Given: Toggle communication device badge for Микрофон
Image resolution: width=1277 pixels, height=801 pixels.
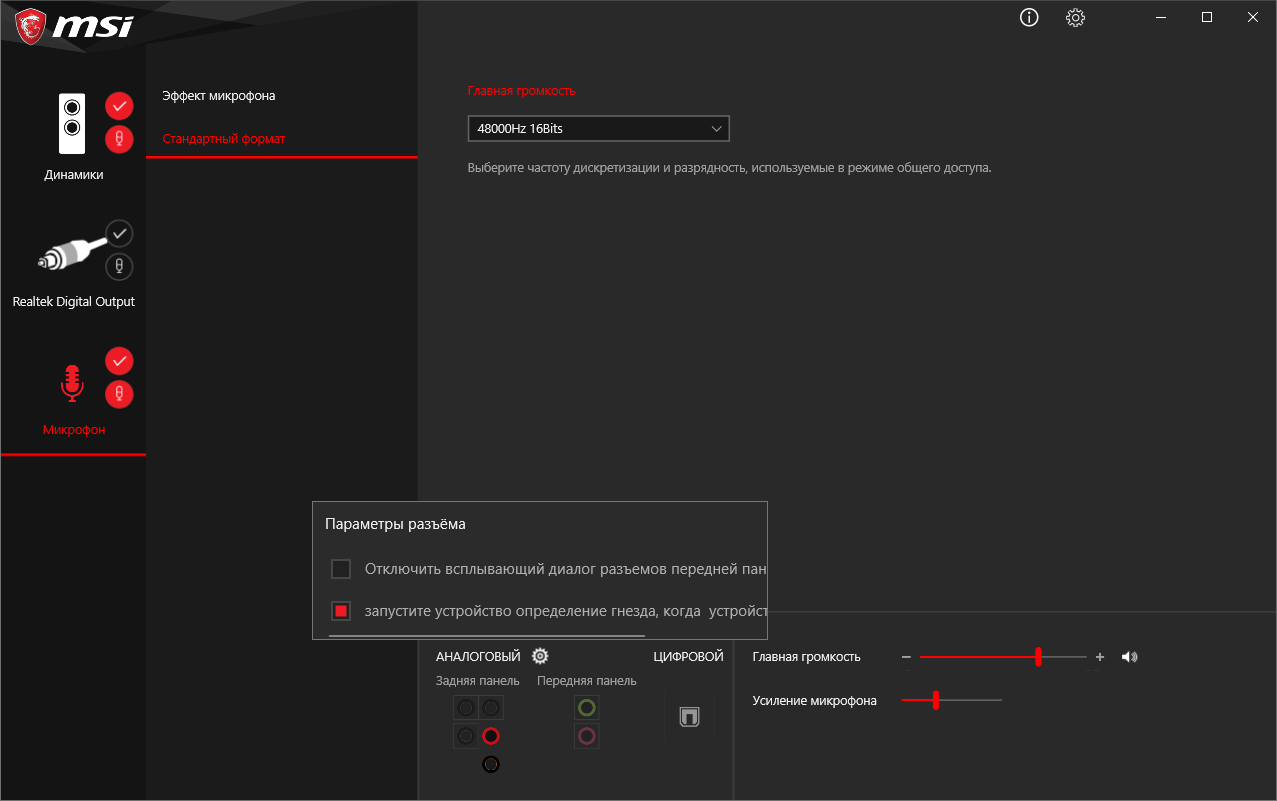Looking at the screenshot, I should click(119, 394).
